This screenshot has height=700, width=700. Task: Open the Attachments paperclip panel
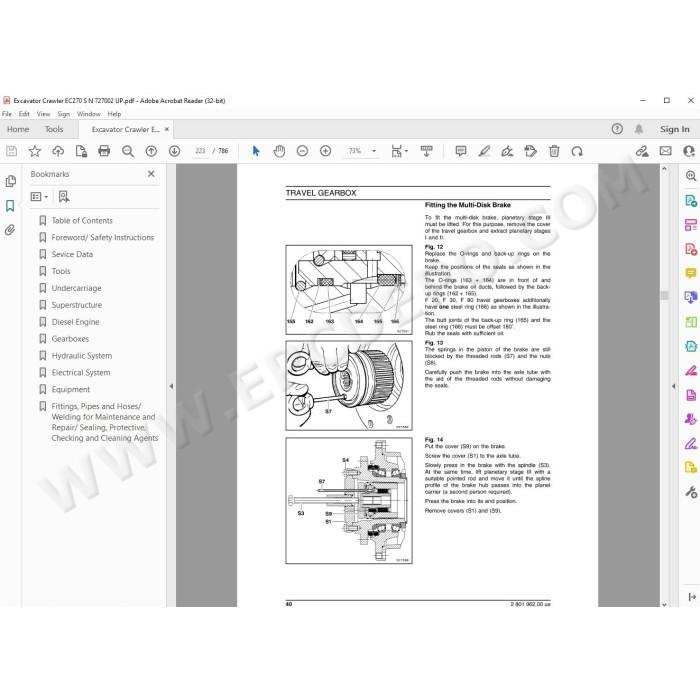[x=10, y=230]
